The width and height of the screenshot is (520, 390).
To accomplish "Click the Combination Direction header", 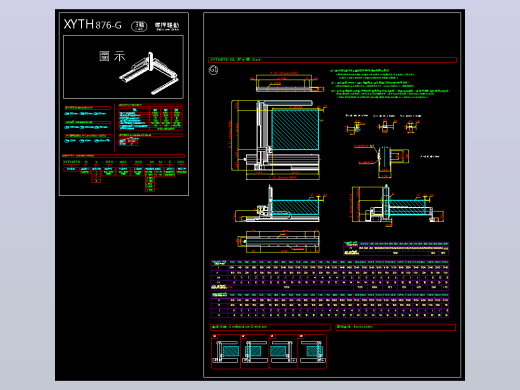I will pyautogui.click(x=270, y=327).
